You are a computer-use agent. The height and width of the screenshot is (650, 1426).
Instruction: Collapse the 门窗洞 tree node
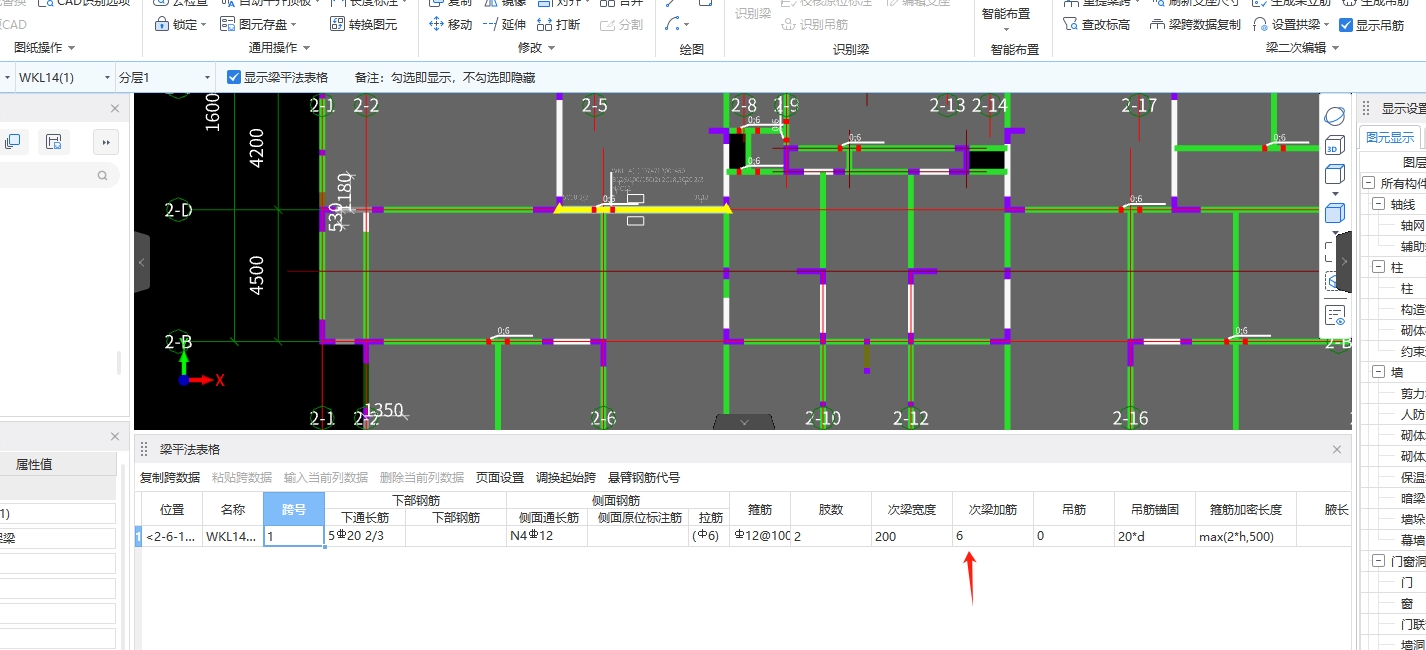pos(1379,561)
